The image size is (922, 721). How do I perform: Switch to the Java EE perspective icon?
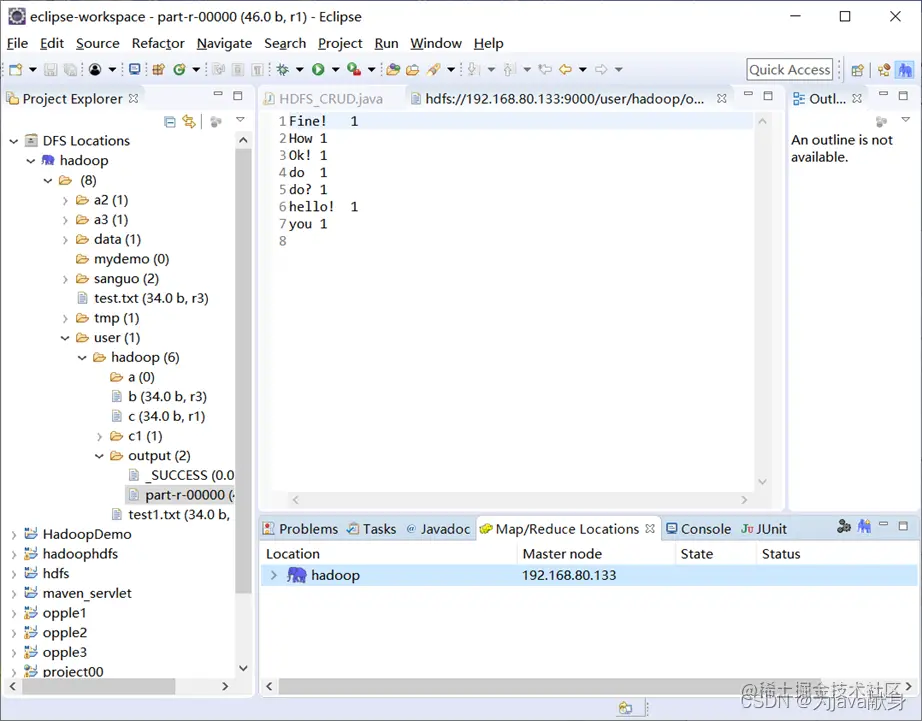tap(884, 70)
